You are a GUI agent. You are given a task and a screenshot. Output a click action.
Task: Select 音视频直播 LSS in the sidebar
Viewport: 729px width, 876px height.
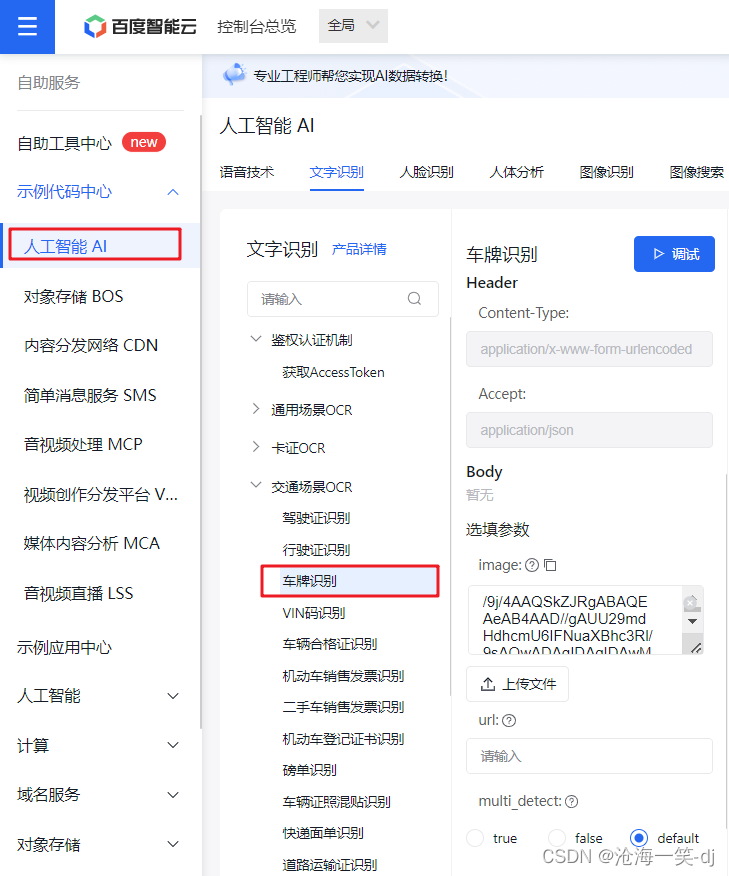click(x=78, y=593)
